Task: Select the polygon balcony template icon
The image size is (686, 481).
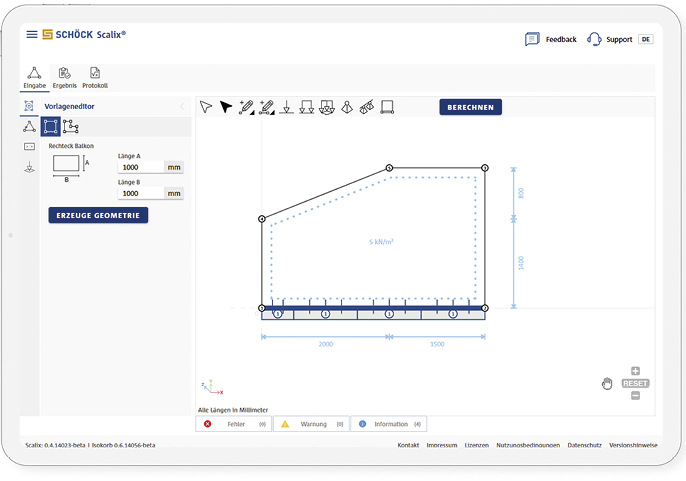Action: click(x=70, y=127)
